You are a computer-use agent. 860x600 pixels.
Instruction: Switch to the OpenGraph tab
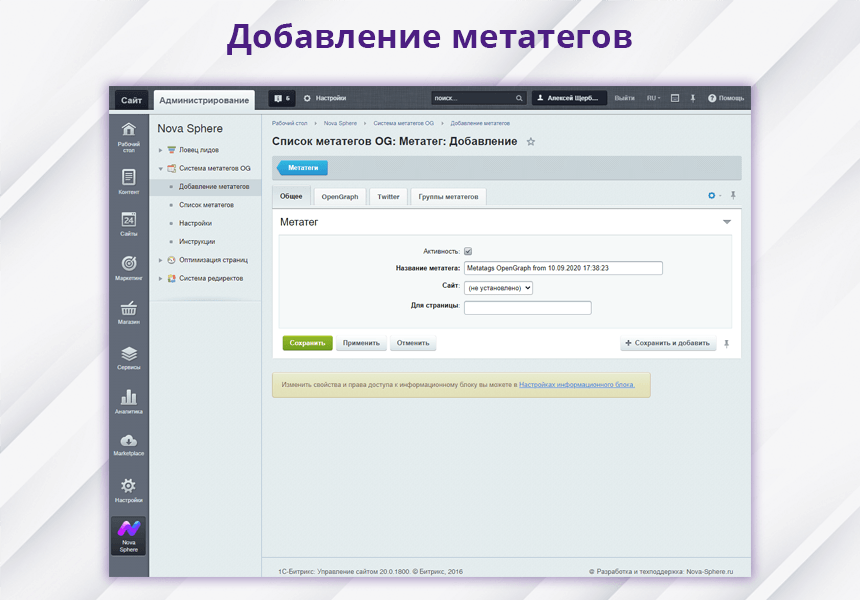click(340, 197)
